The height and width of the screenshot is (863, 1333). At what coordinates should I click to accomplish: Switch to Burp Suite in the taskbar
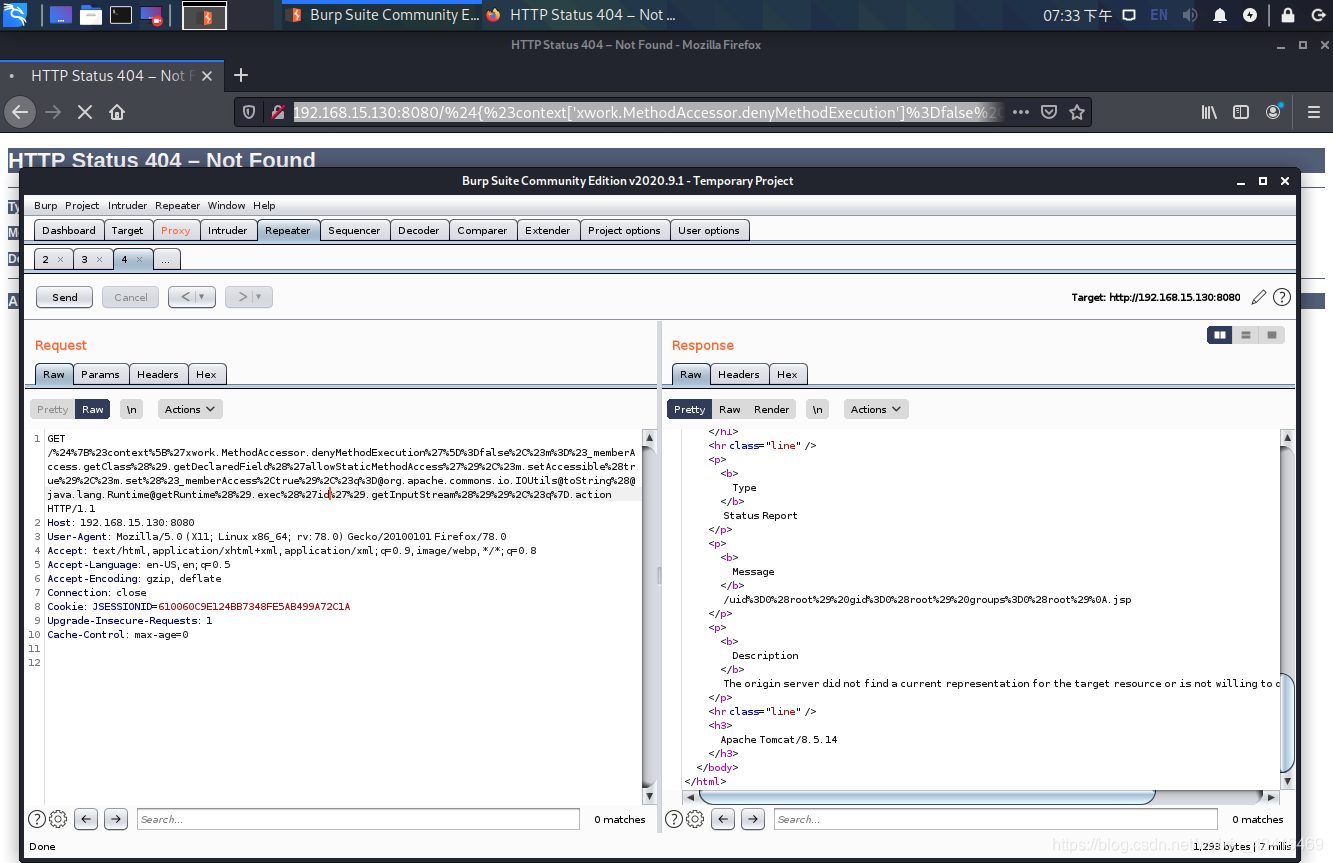[383, 15]
